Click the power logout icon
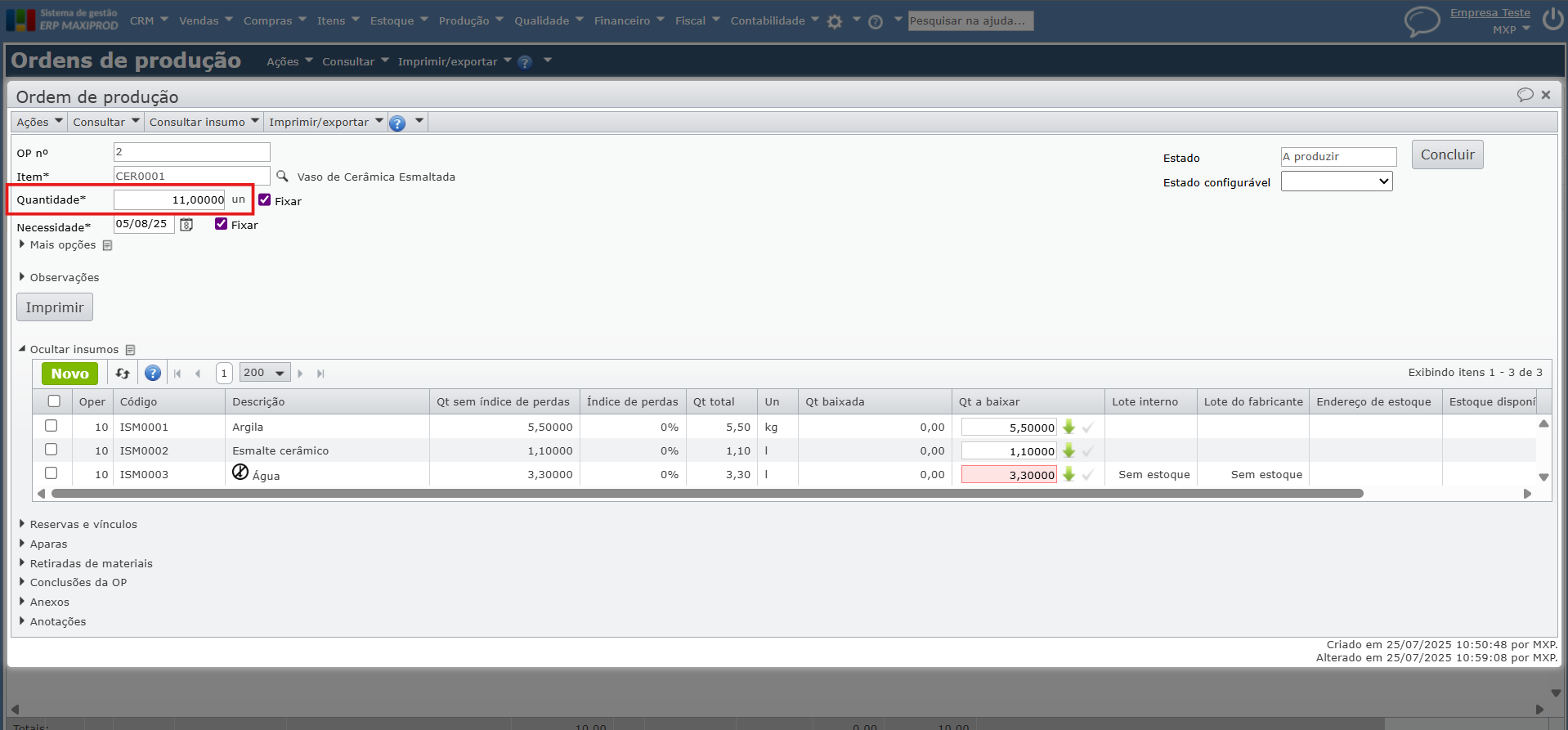Screen dimensions: 1568x730 click(1552, 19)
